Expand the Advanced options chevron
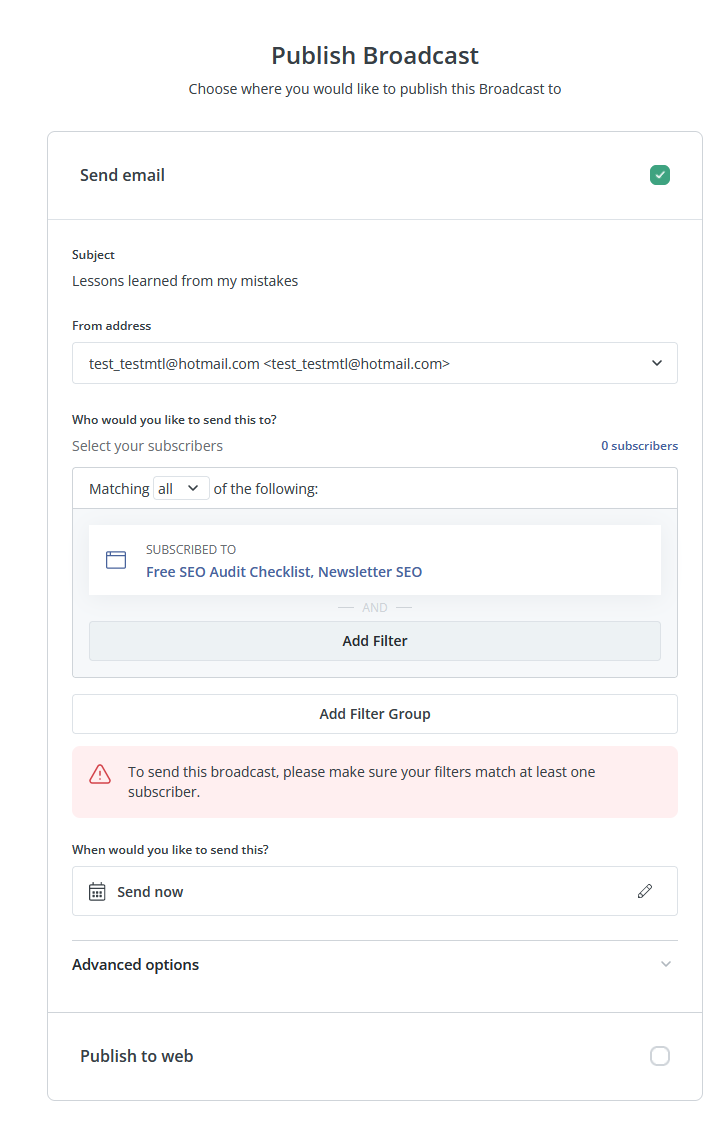 click(666, 964)
